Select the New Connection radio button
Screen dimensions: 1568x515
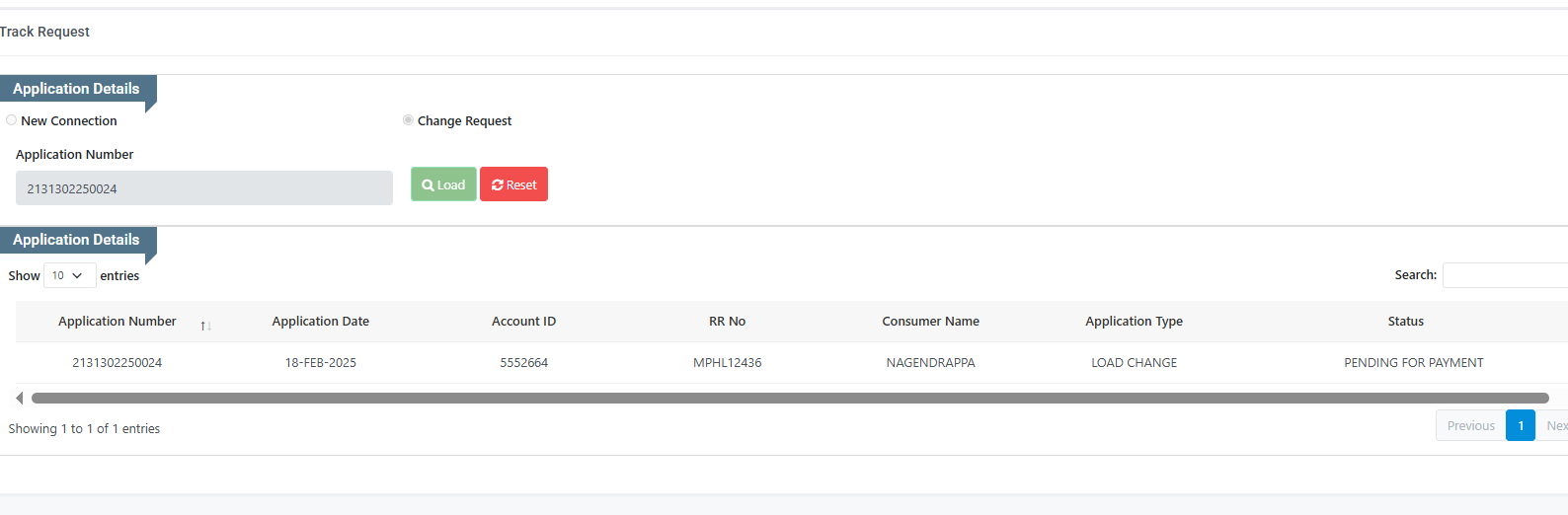tap(12, 120)
